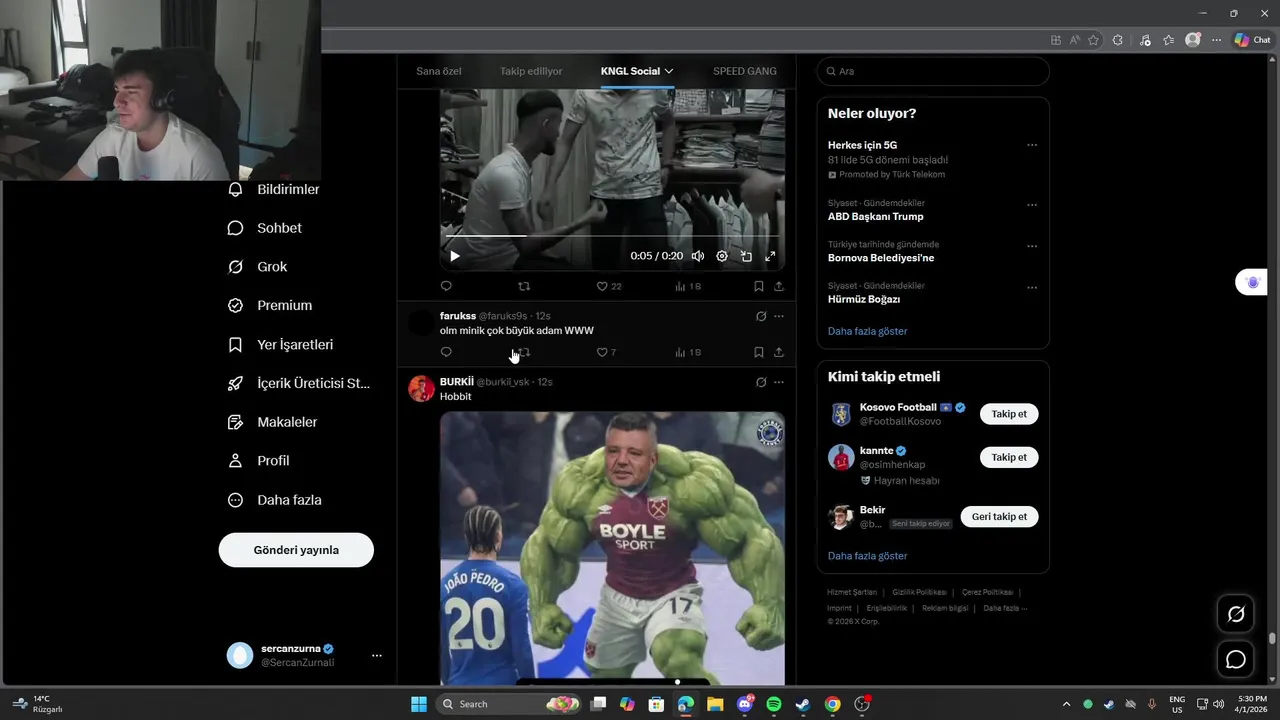Open floating Grok button

1236,614
